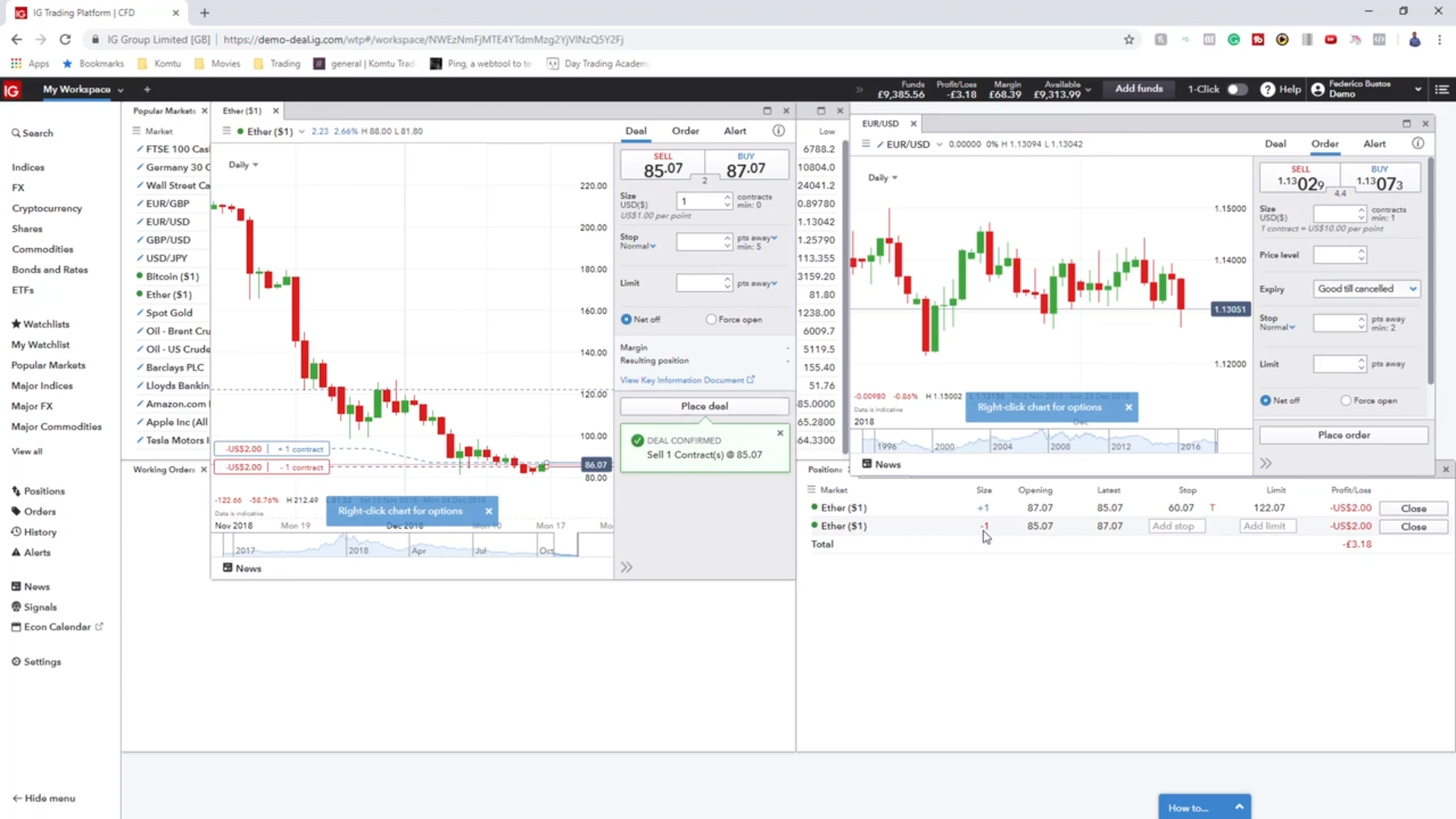
Task: Expand EUR/USD chart panel double-chevron
Action: [x=1266, y=463]
